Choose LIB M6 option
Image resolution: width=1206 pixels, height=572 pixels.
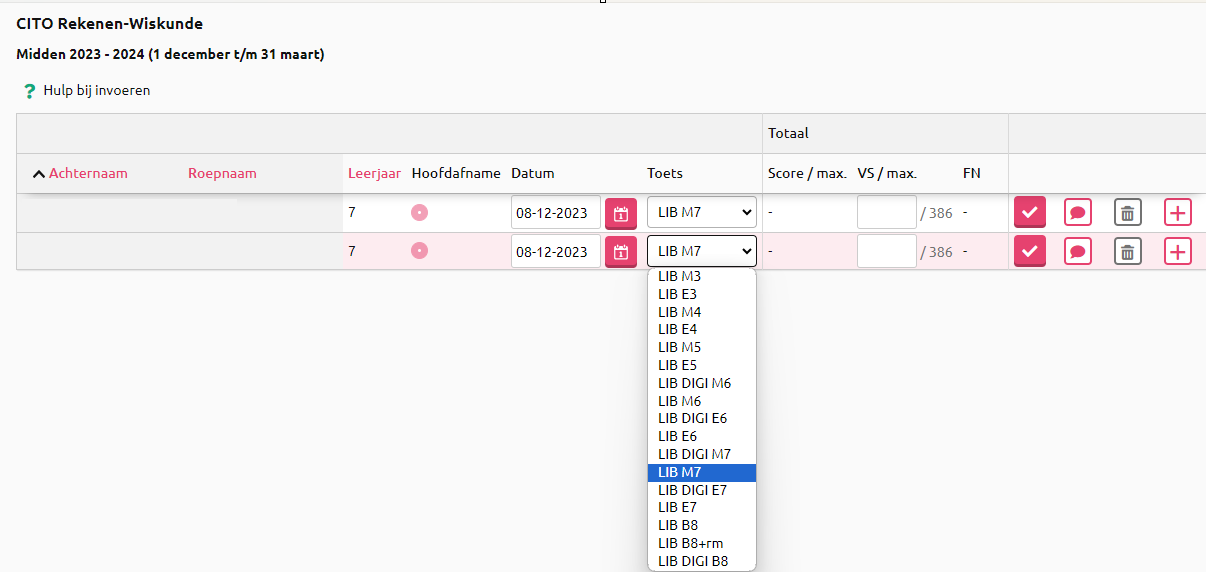click(x=702, y=401)
